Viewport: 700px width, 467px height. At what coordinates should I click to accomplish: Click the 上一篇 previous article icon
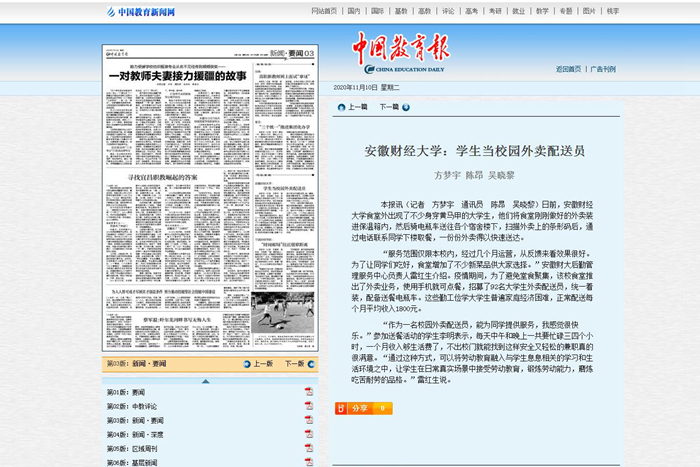coord(340,107)
